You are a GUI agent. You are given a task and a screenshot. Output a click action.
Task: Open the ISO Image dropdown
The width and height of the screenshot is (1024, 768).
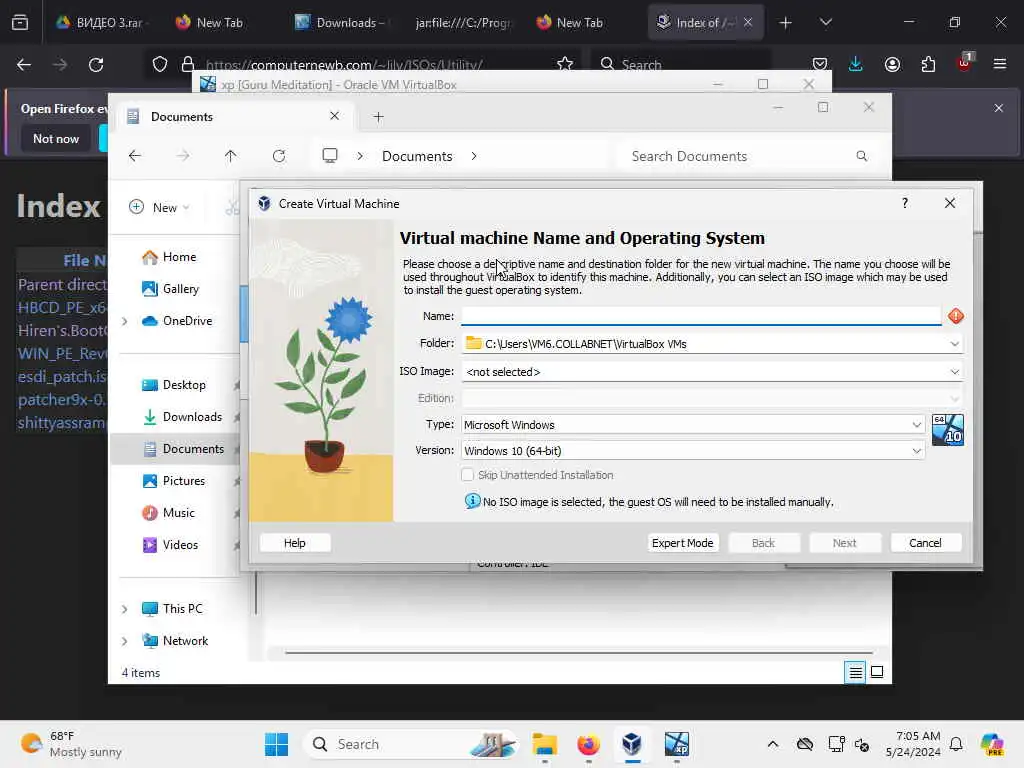click(954, 372)
